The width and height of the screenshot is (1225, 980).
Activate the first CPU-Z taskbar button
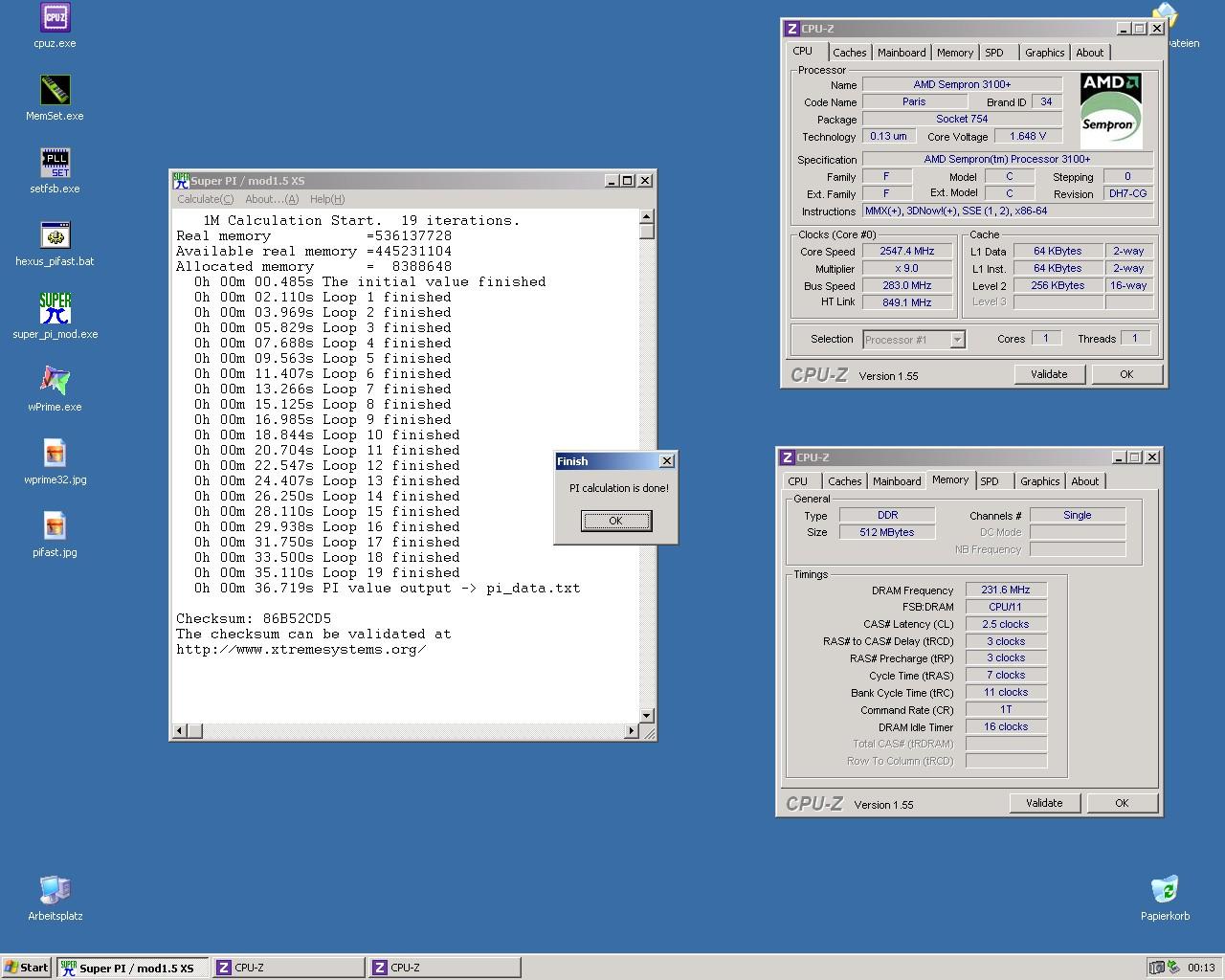coord(288,968)
